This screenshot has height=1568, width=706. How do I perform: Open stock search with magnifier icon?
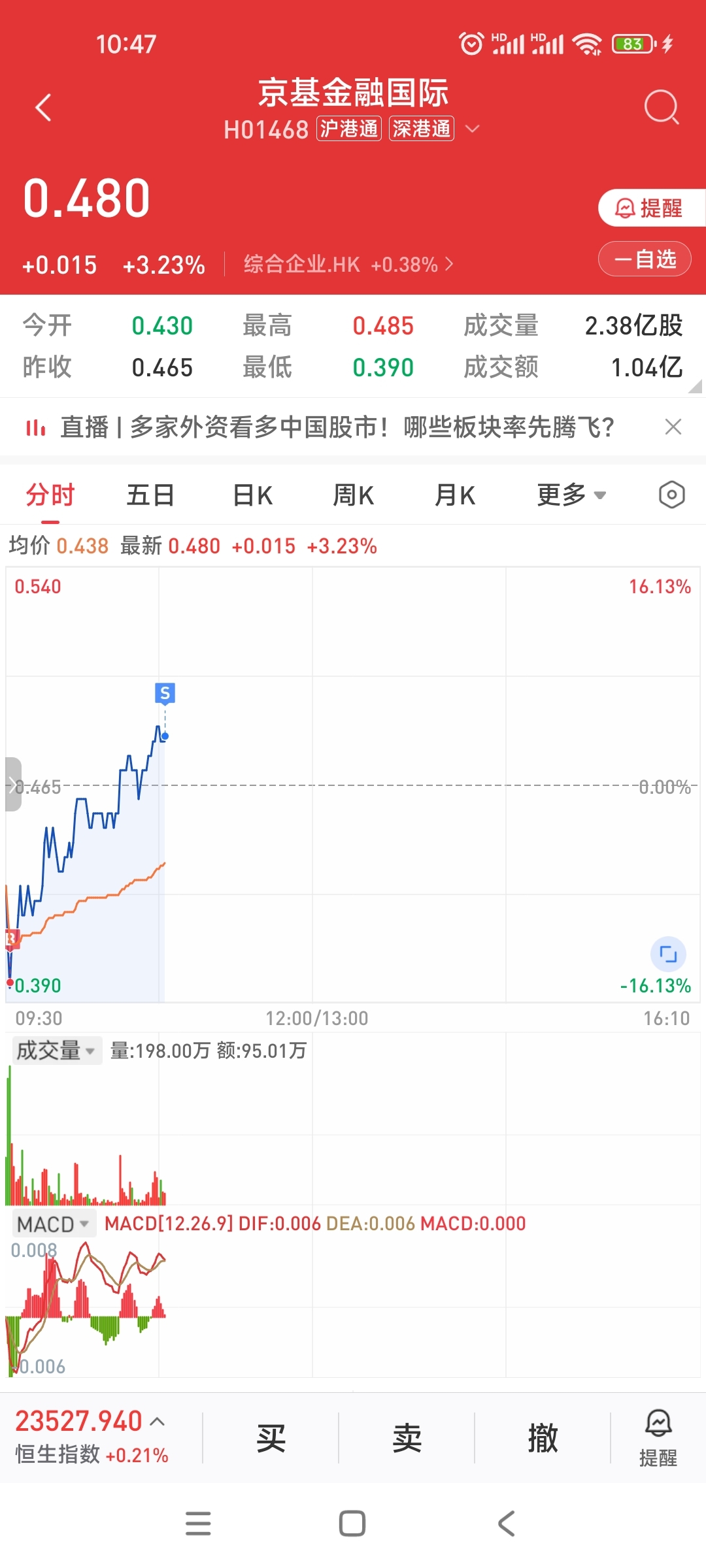(x=662, y=107)
